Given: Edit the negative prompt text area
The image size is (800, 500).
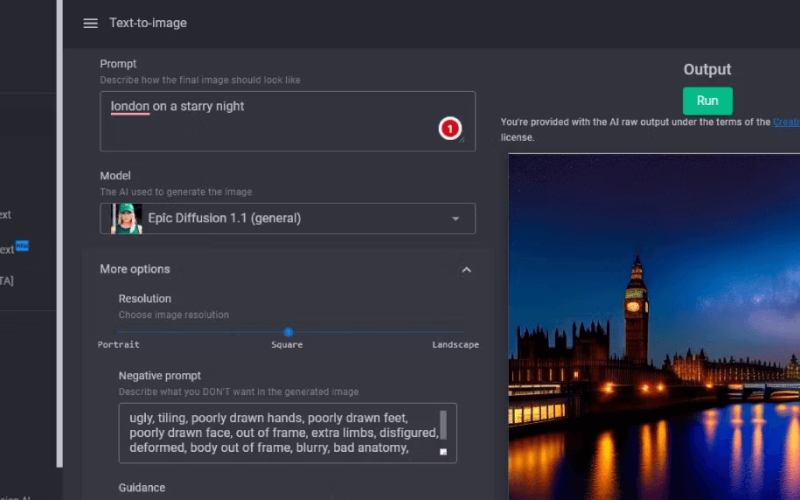Looking at the screenshot, I should (288, 433).
